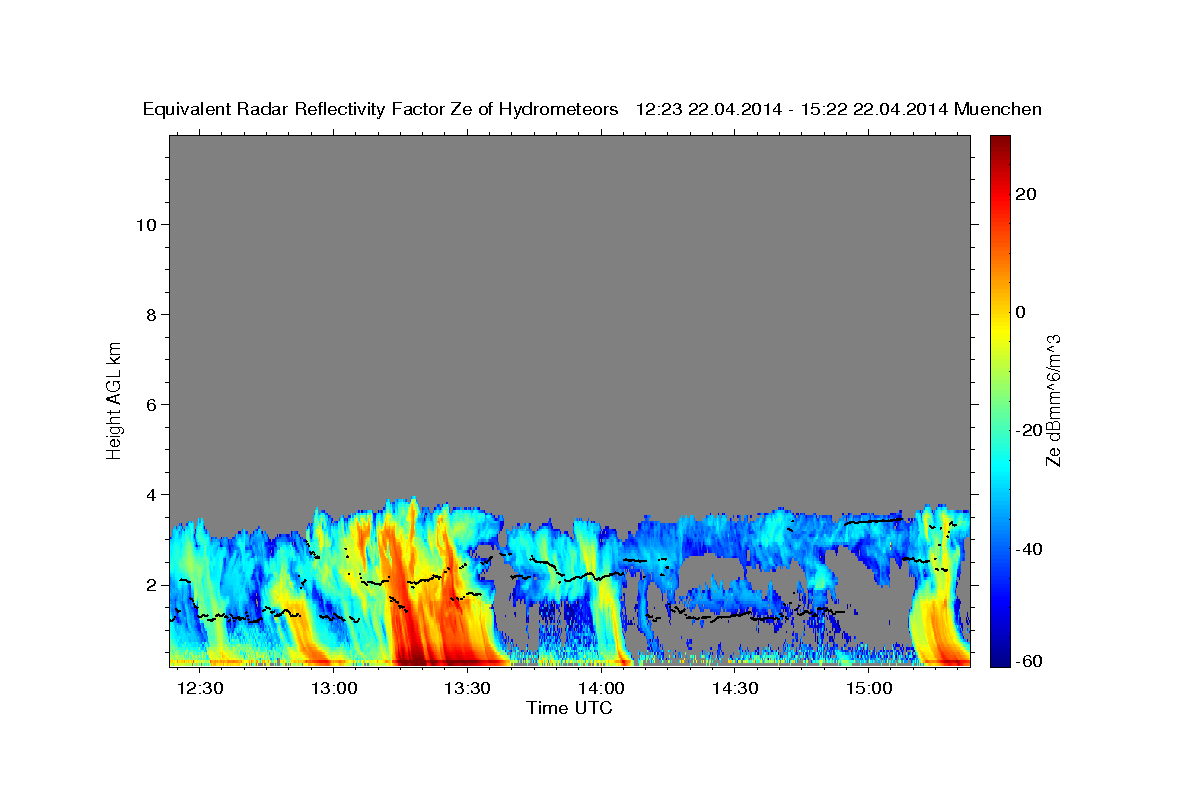Click the height tick label 8

(x=152, y=314)
